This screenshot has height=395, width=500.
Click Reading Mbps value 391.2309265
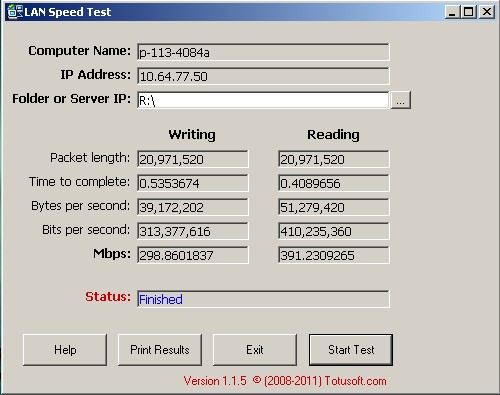tap(334, 255)
